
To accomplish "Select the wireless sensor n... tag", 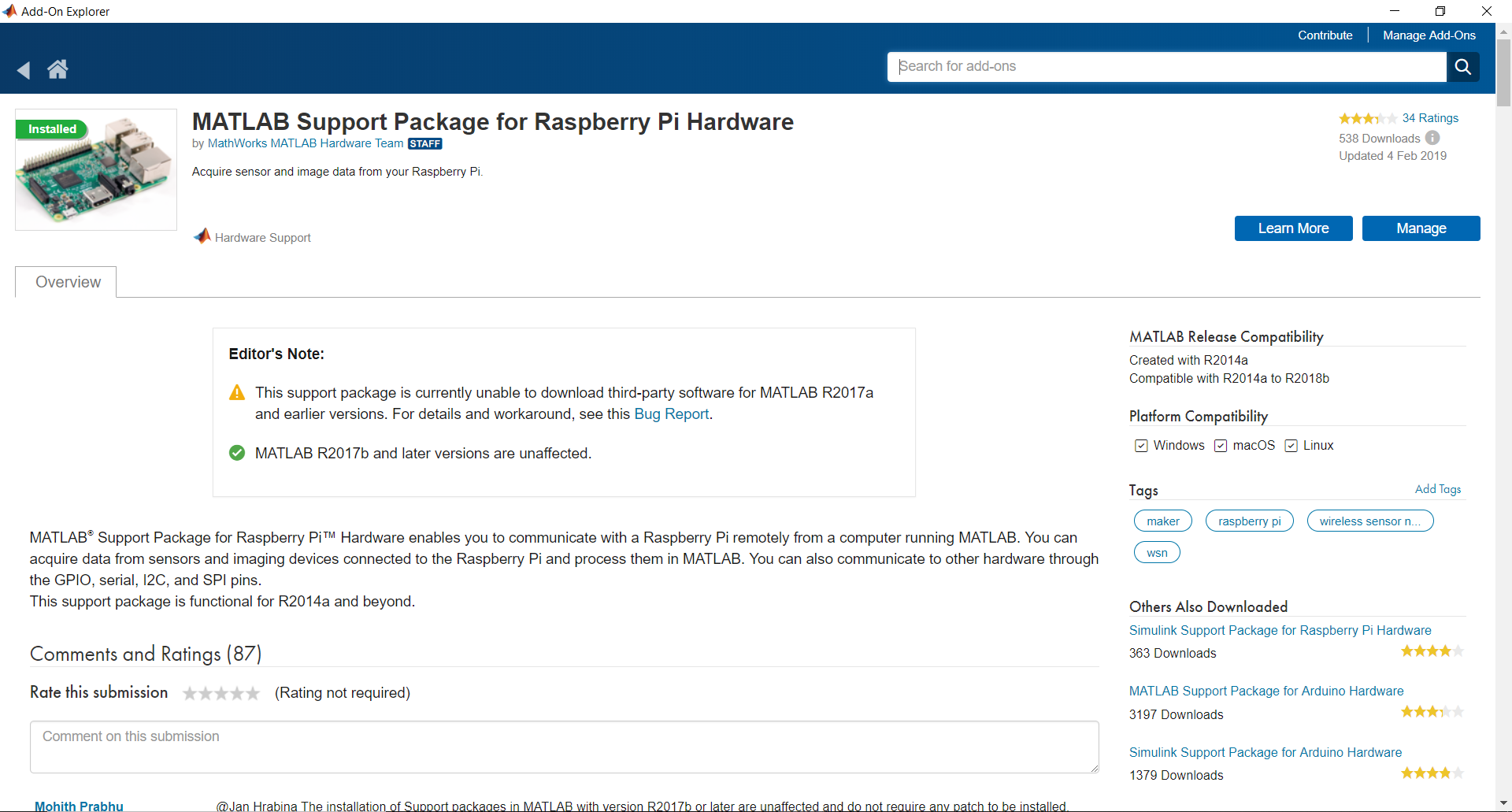I will [x=1370, y=521].
